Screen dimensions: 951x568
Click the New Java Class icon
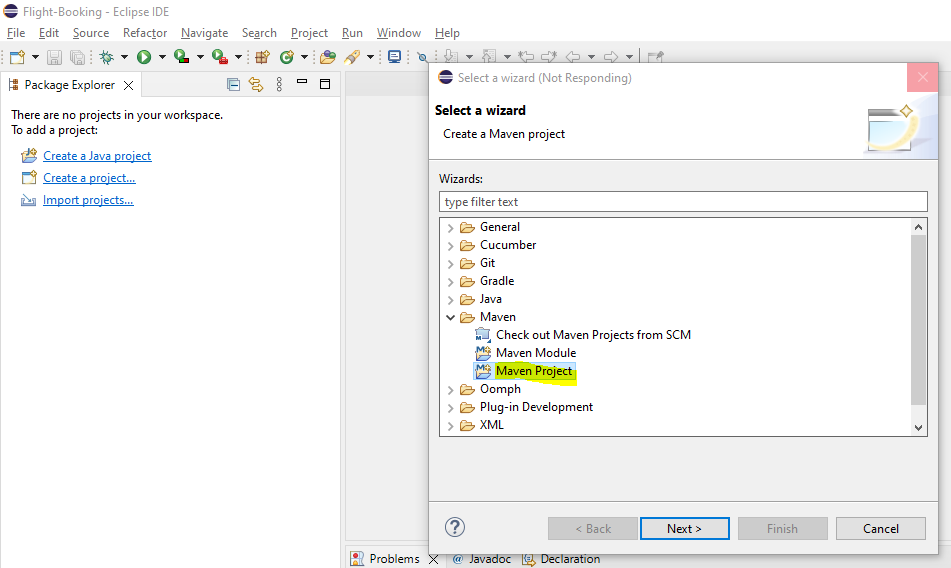286,57
